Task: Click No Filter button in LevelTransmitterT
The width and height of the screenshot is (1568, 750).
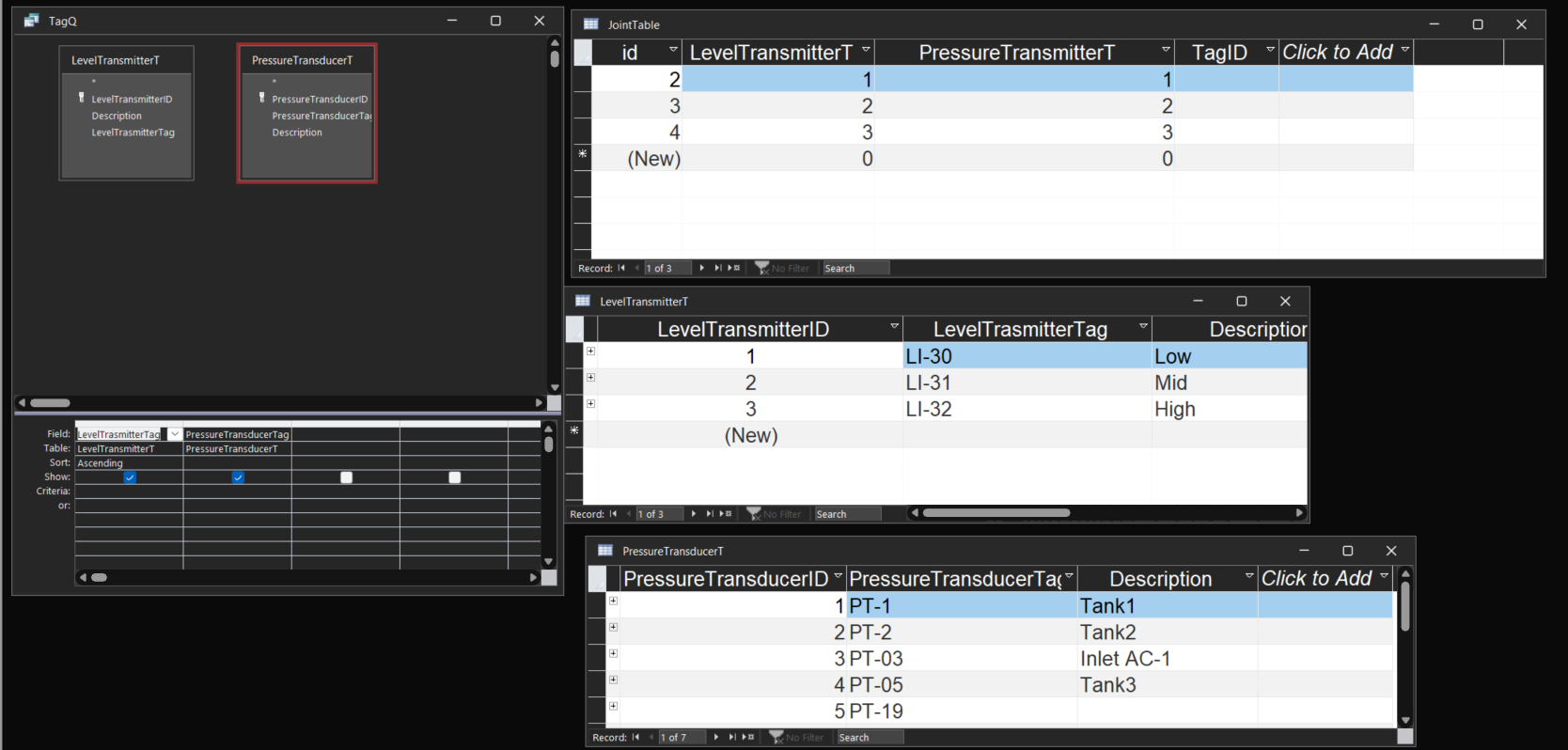Action: click(x=774, y=514)
